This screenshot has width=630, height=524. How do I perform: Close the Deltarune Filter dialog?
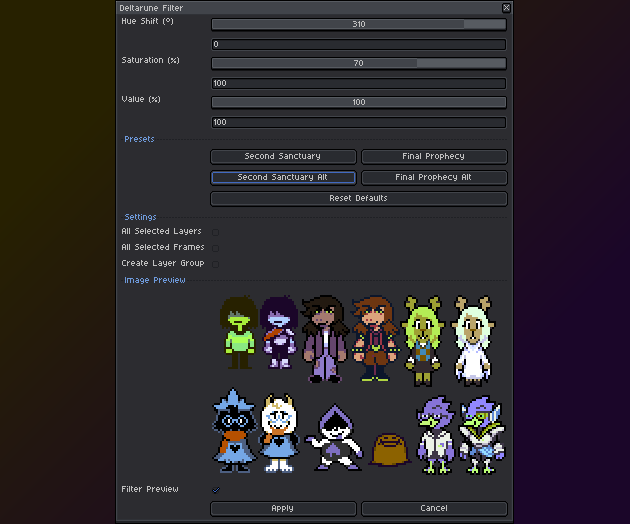(x=506, y=8)
